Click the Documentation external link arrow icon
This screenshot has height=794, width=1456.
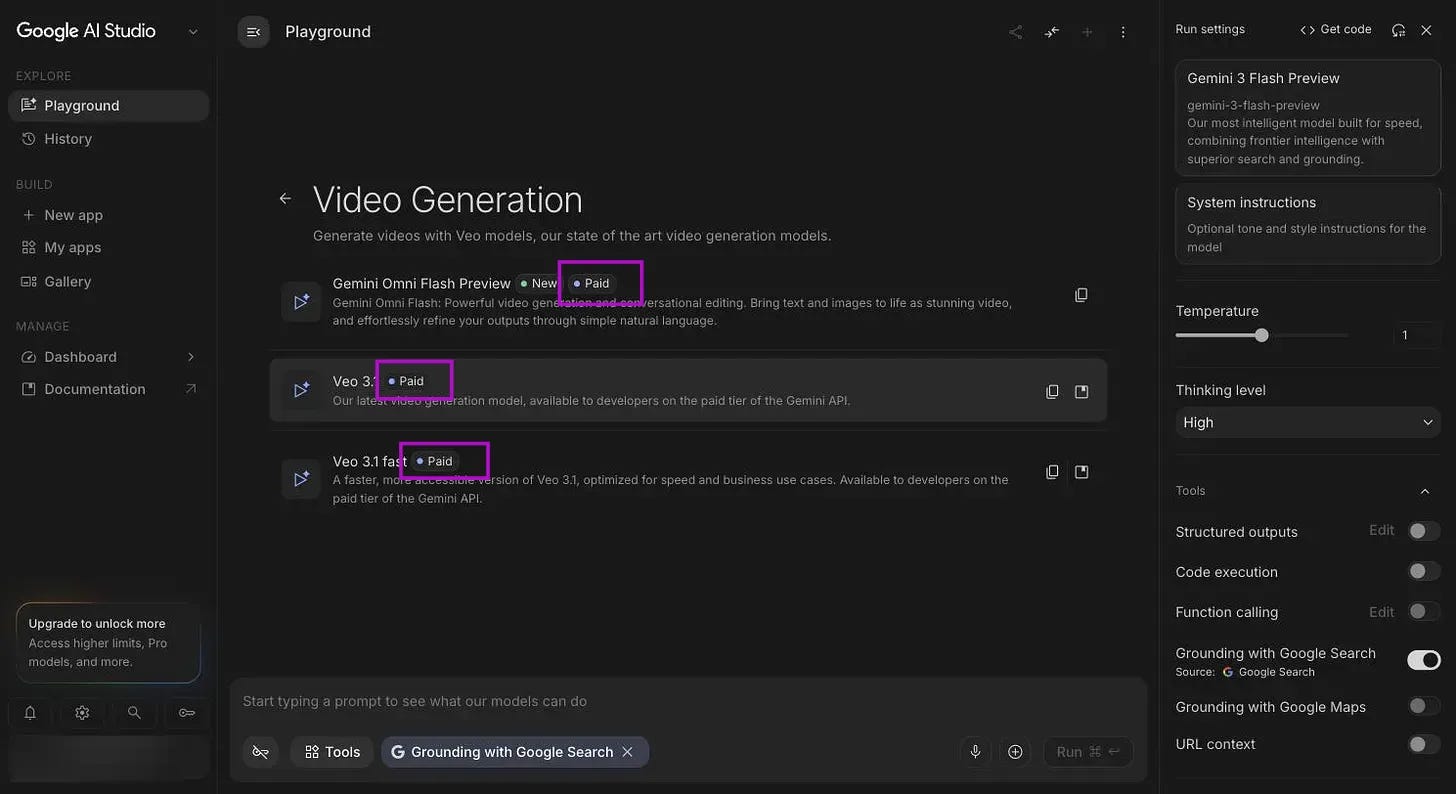[191, 389]
